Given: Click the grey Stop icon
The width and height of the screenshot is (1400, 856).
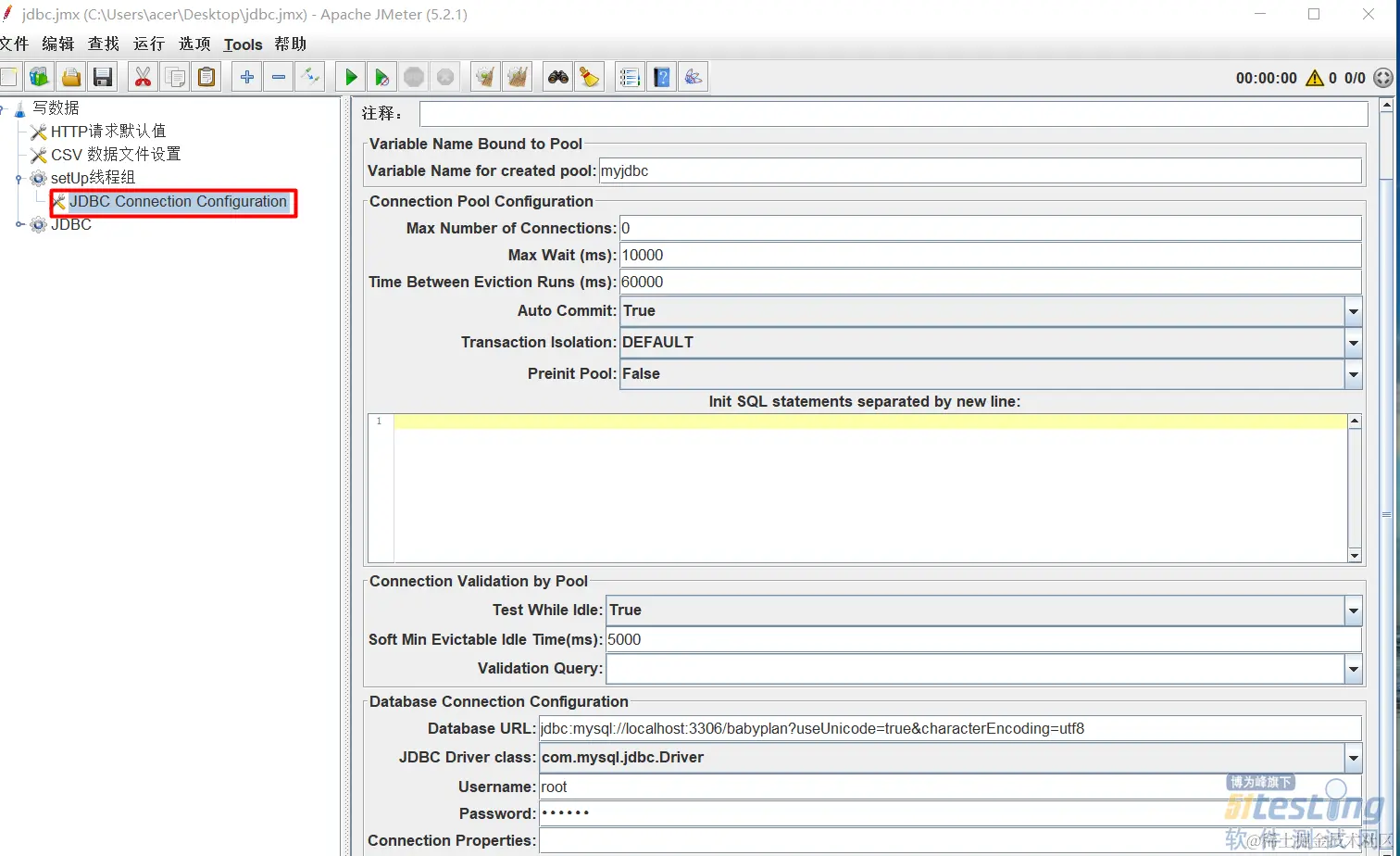Looking at the screenshot, I should (x=414, y=77).
